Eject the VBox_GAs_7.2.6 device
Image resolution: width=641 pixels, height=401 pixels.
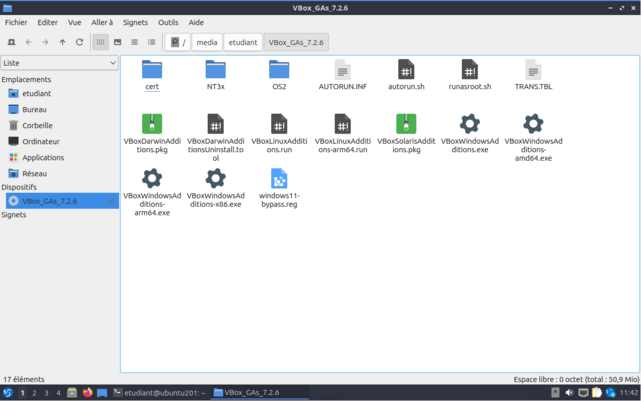[x=111, y=201]
